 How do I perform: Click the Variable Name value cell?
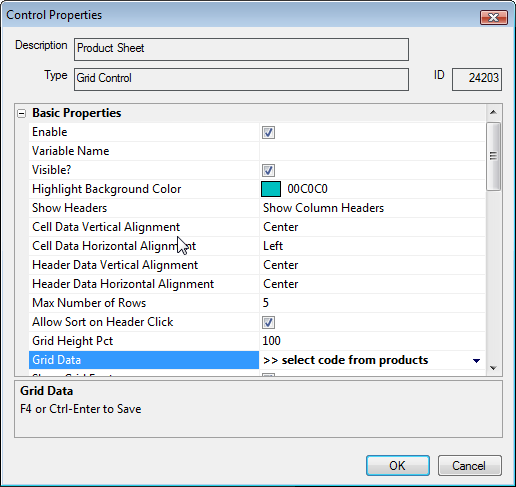[372, 151]
